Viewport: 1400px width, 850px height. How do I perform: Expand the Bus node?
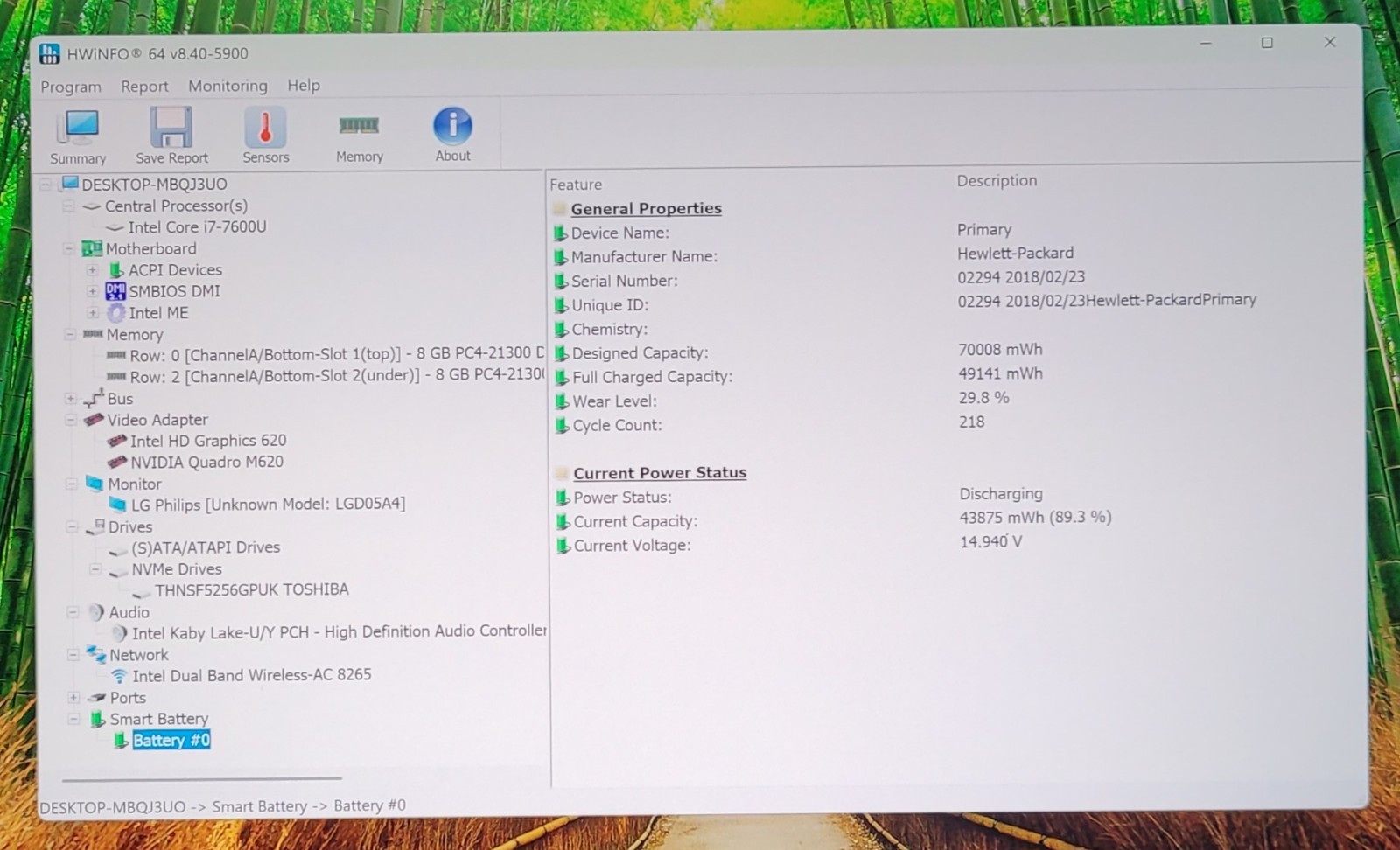point(70,399)
